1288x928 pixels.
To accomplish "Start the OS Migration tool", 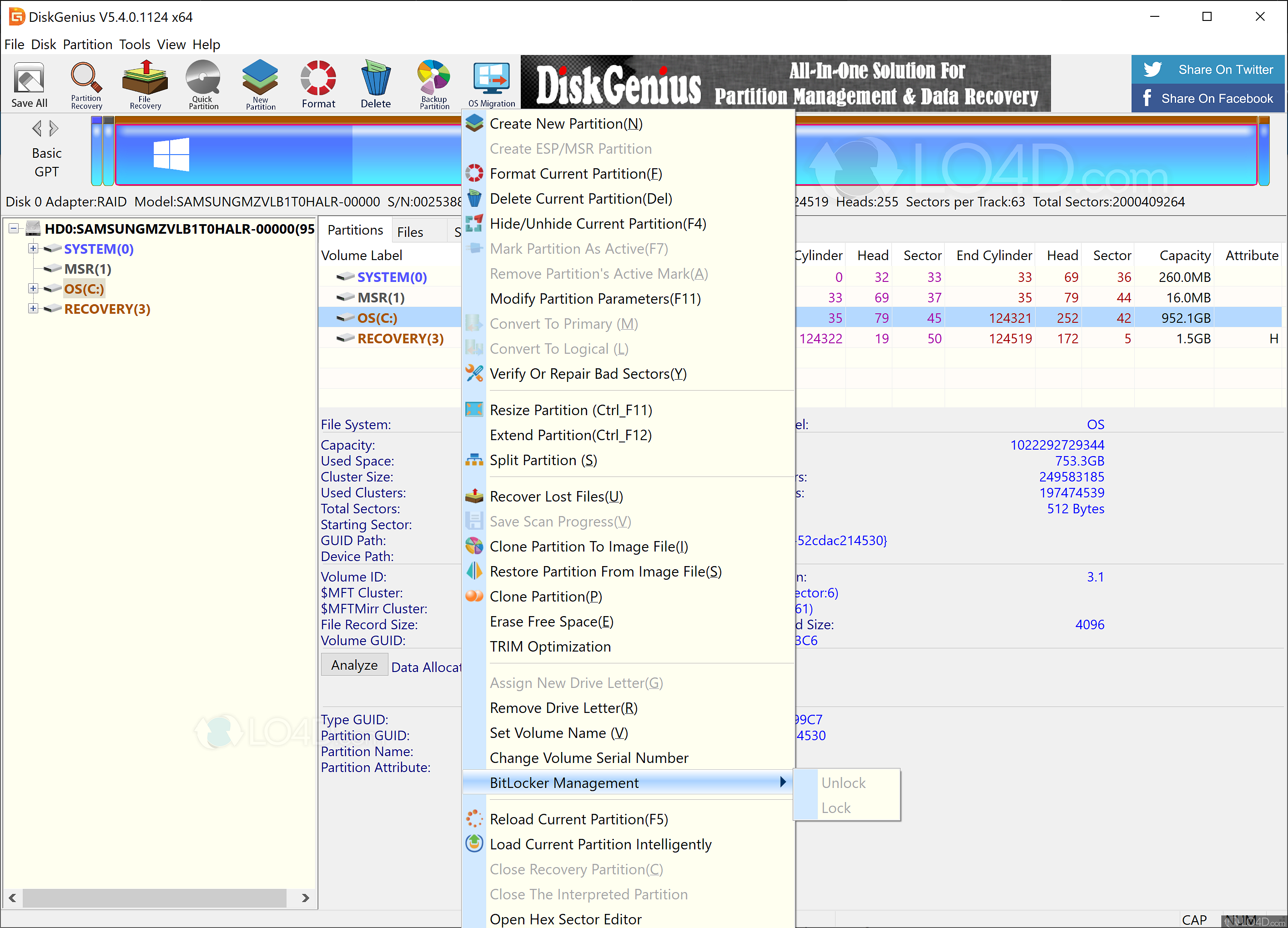I will (492, 85).
